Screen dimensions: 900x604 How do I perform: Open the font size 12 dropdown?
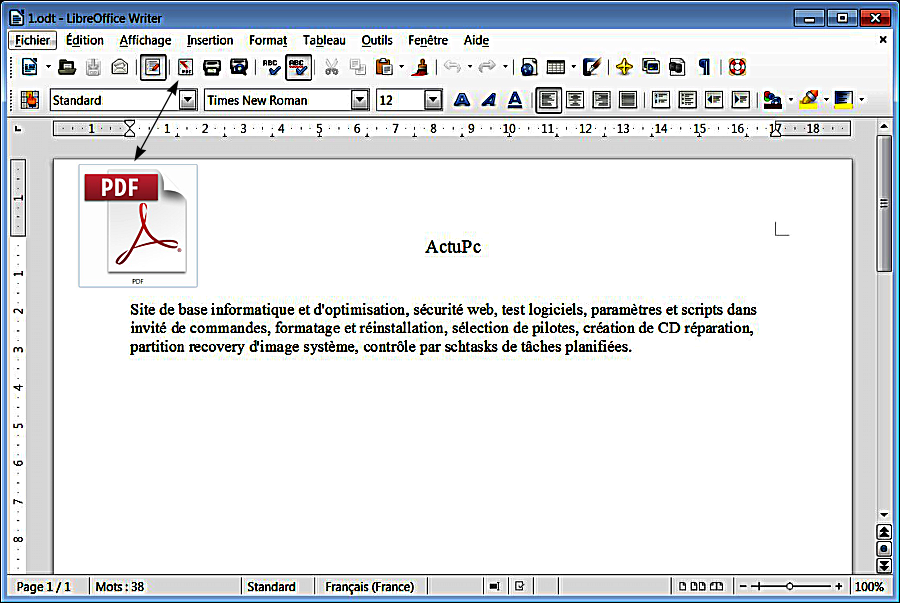[x=433, y=100]
